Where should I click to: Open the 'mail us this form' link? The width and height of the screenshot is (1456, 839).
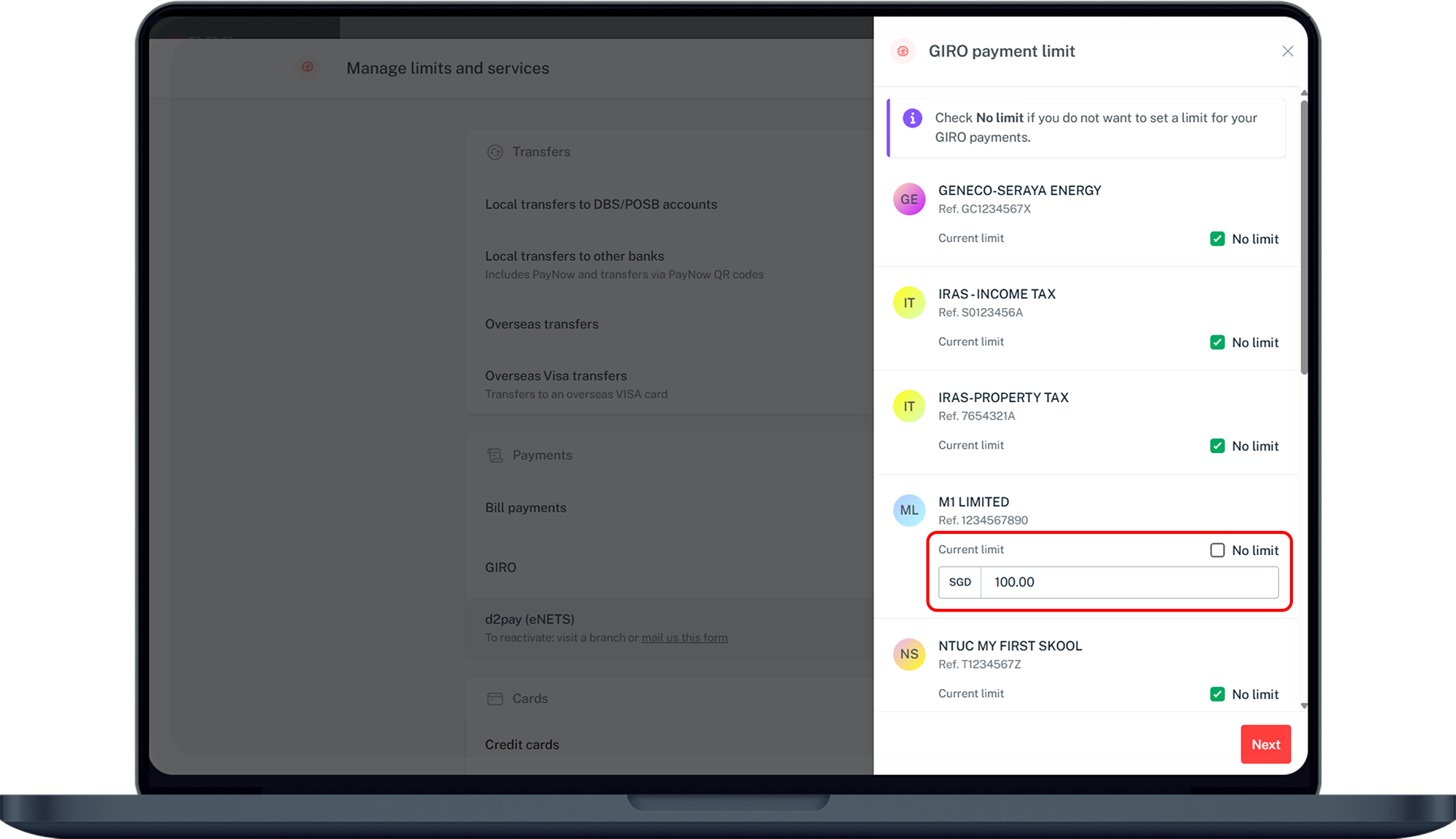[x=684, y=638]
